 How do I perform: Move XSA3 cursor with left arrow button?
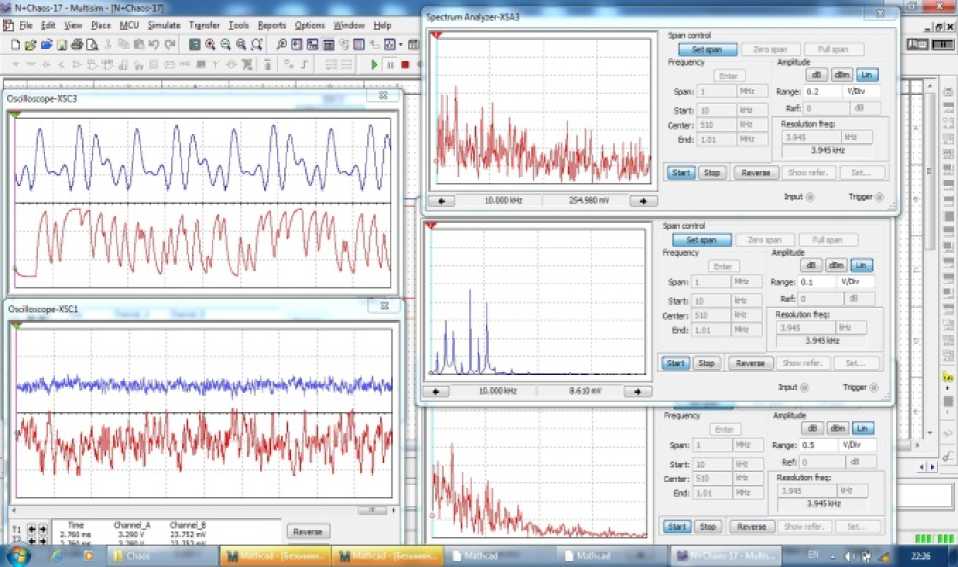(x=440, y=200)
